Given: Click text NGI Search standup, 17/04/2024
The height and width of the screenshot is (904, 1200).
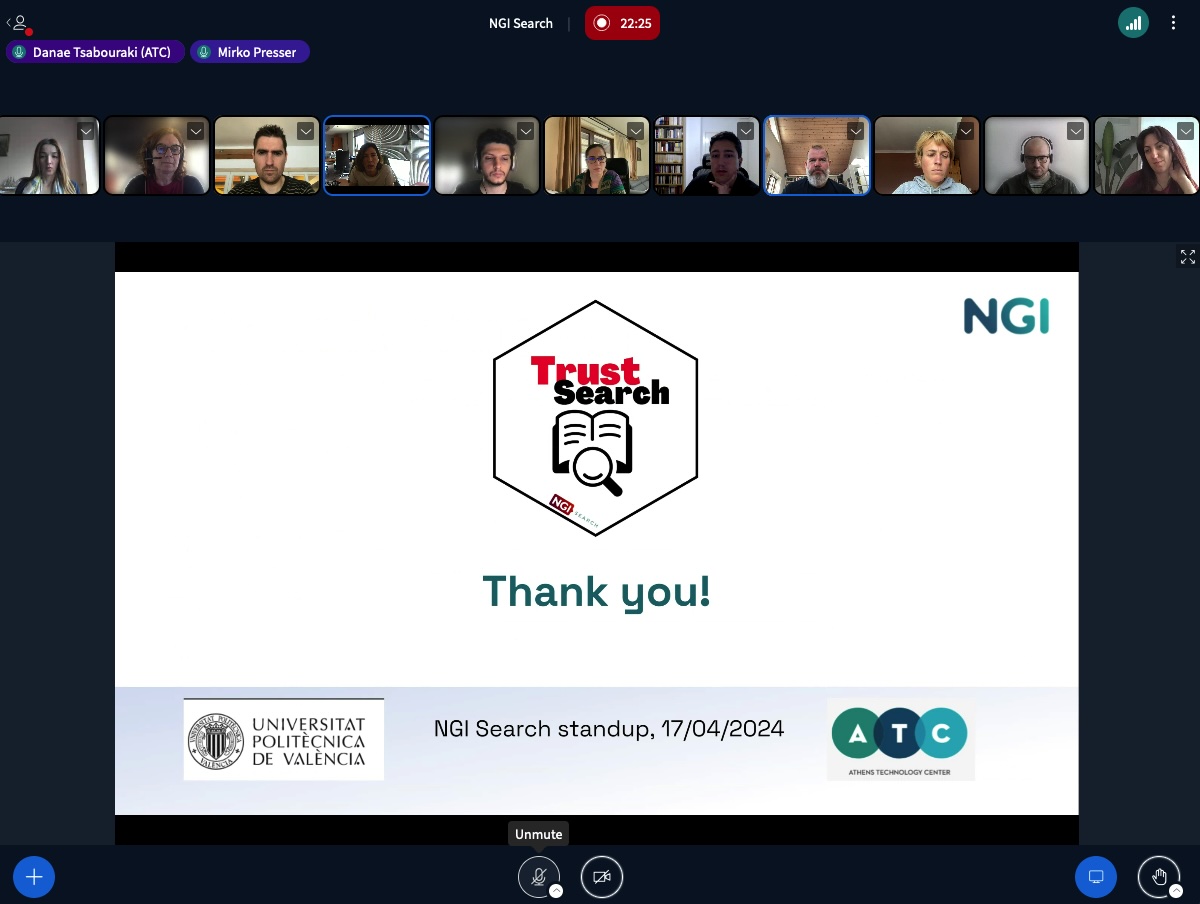Looking at the screenshot, I should [609, 729].
